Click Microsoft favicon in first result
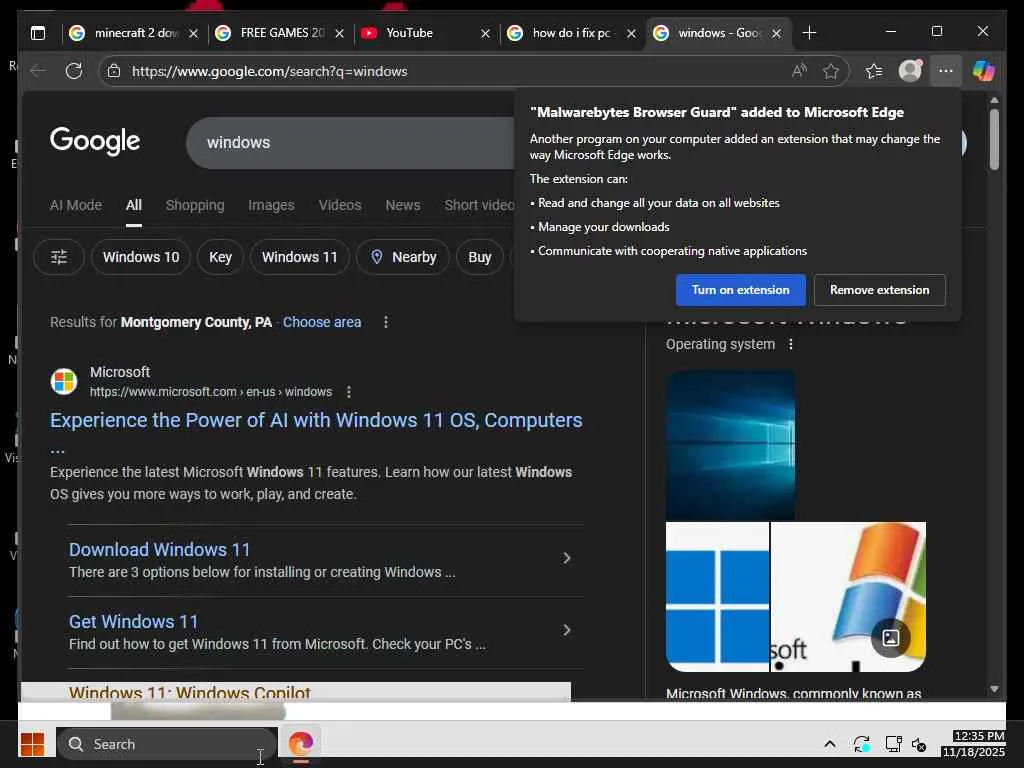1024x768 pixels. 64,381
